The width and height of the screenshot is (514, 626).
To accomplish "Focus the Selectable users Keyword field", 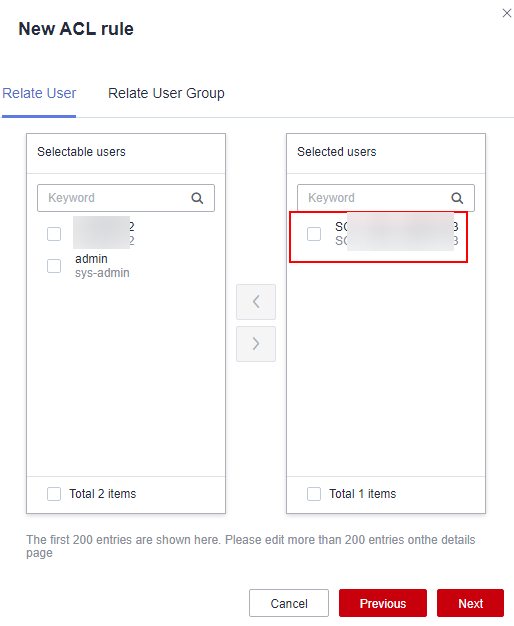I will click(126, 198).
